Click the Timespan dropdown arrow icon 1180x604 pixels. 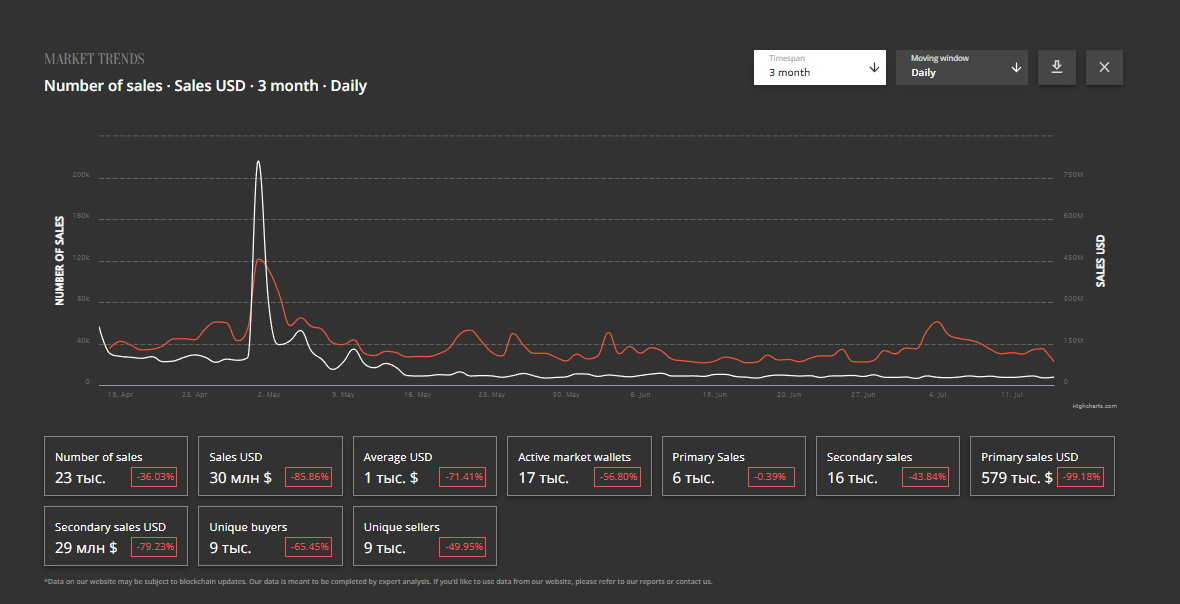pos(874,67)
